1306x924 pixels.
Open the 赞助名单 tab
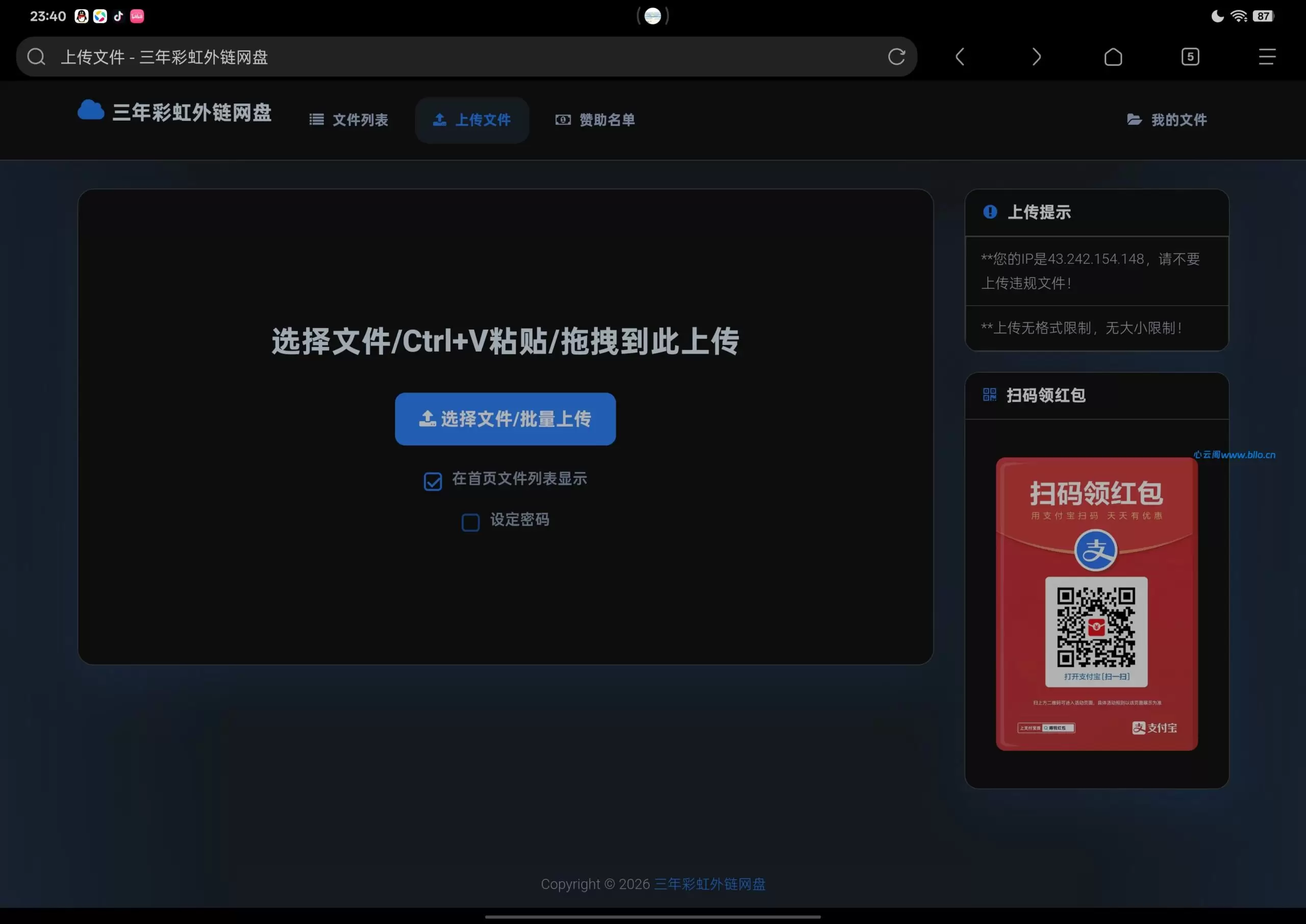[x=595, y=120]
